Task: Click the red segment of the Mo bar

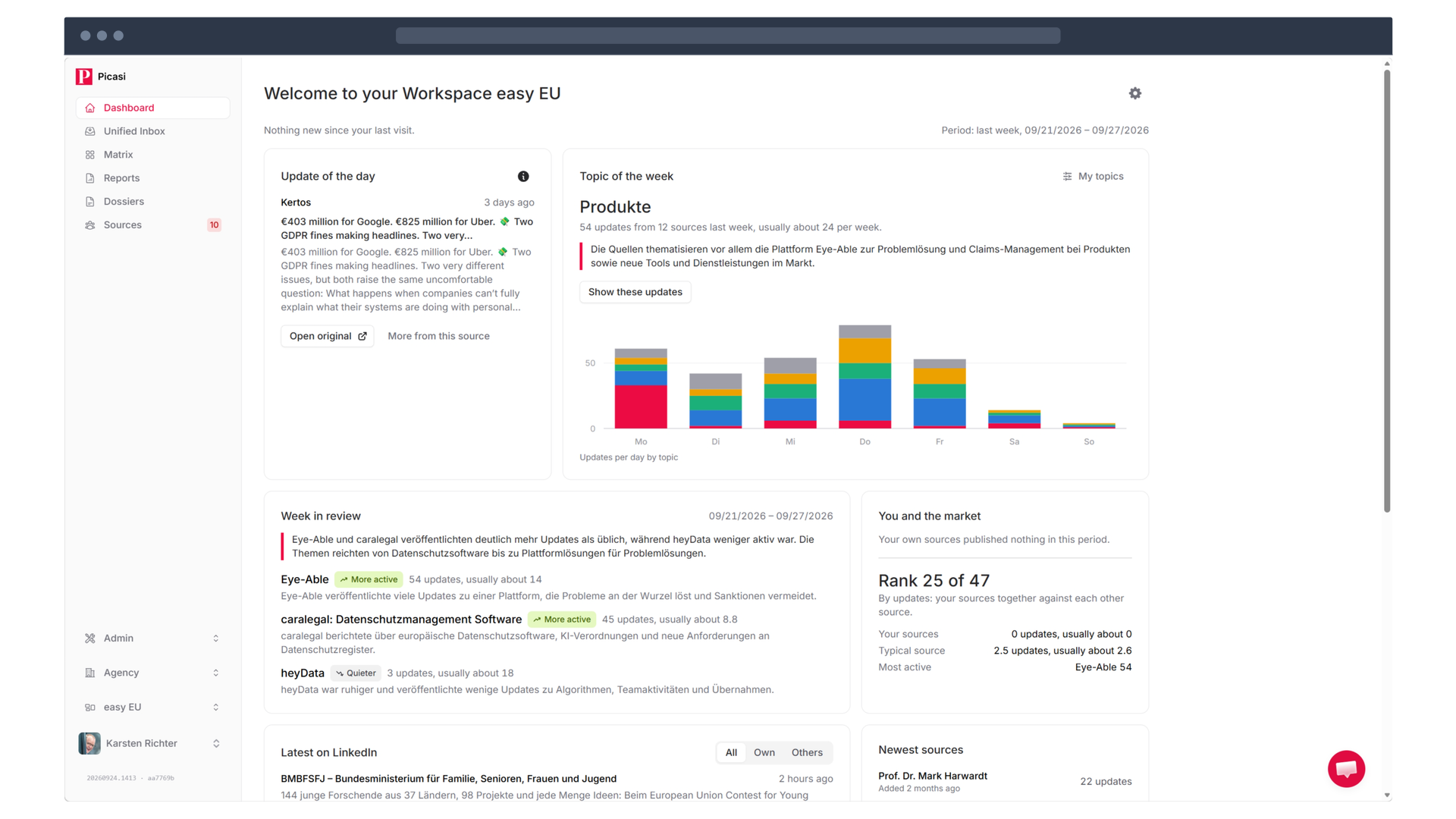Action: click(641, 406)
